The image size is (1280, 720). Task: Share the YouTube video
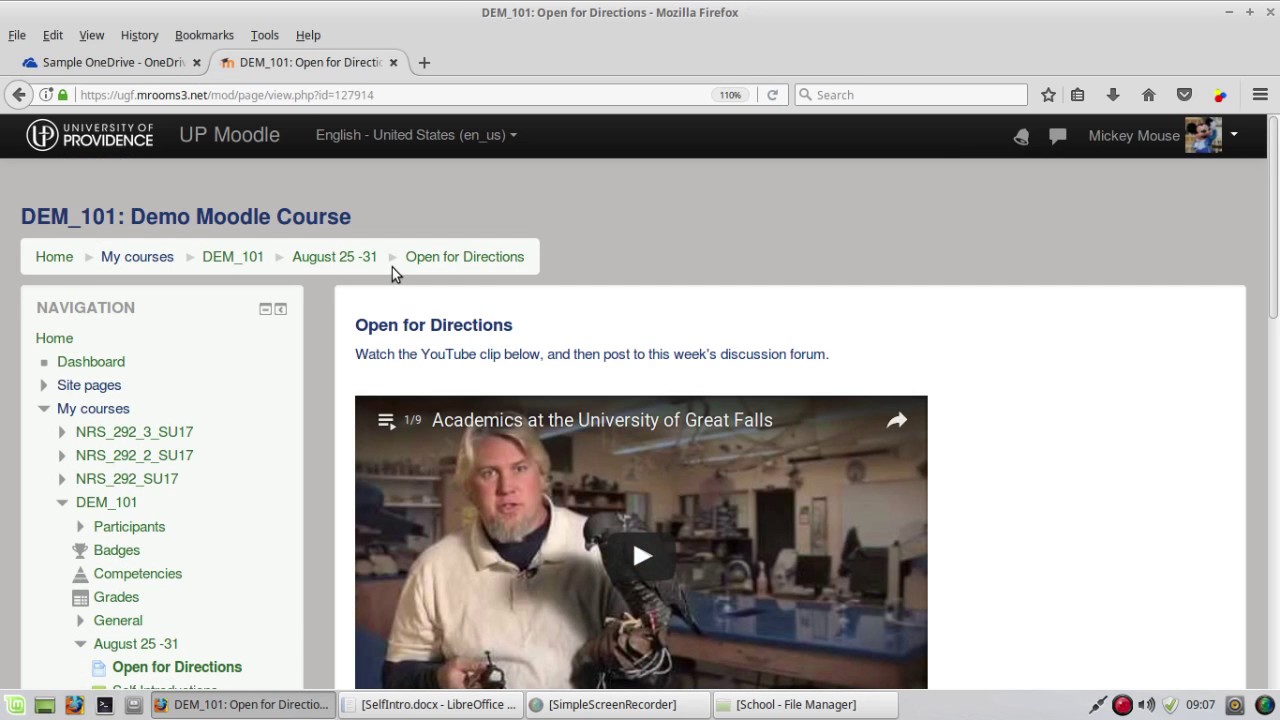pos(897,421)
